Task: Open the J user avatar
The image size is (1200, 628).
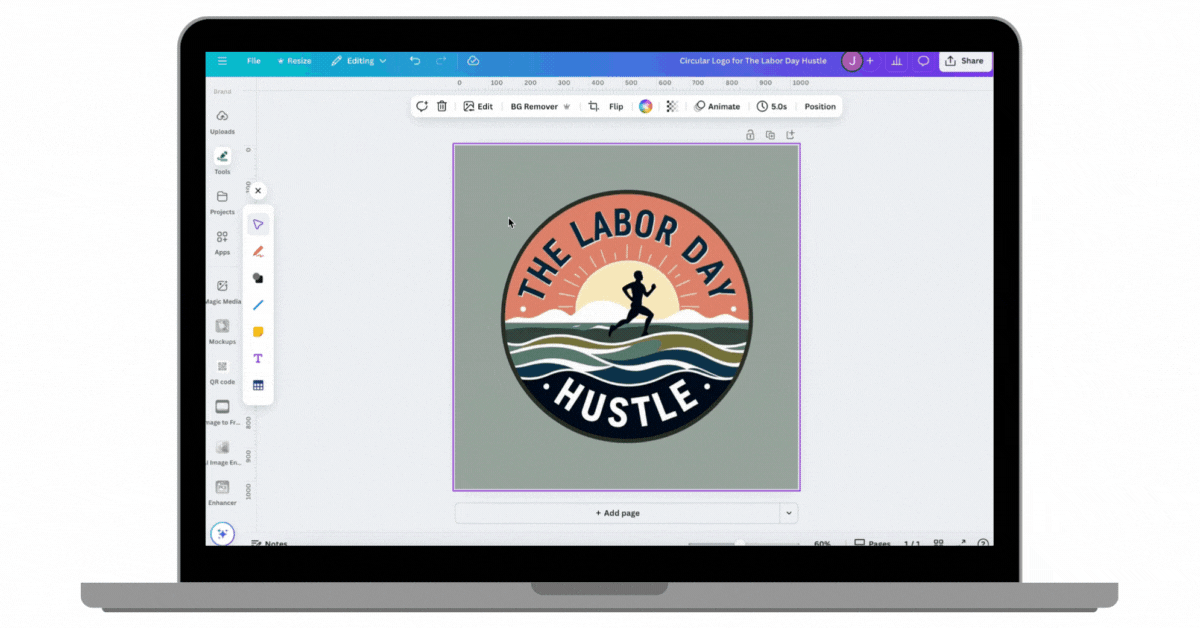Action: pyautogui.click(x=852, y=61)
